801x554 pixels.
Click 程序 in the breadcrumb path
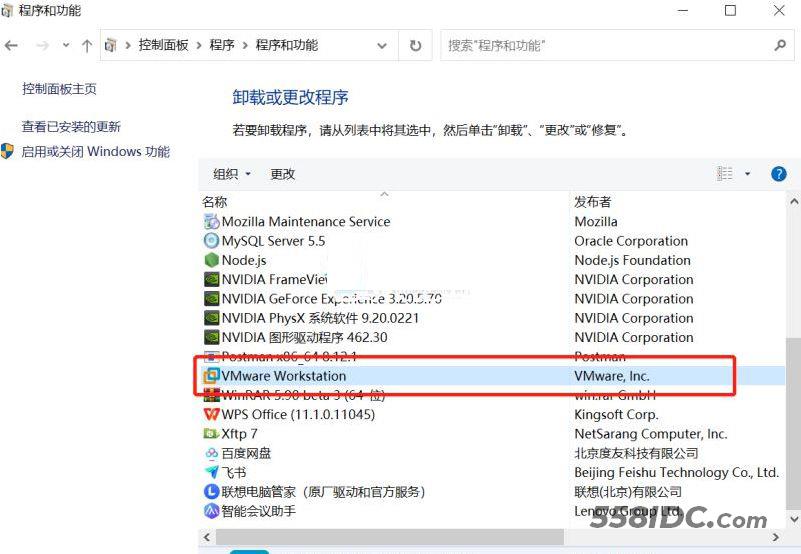click(222, 45)
